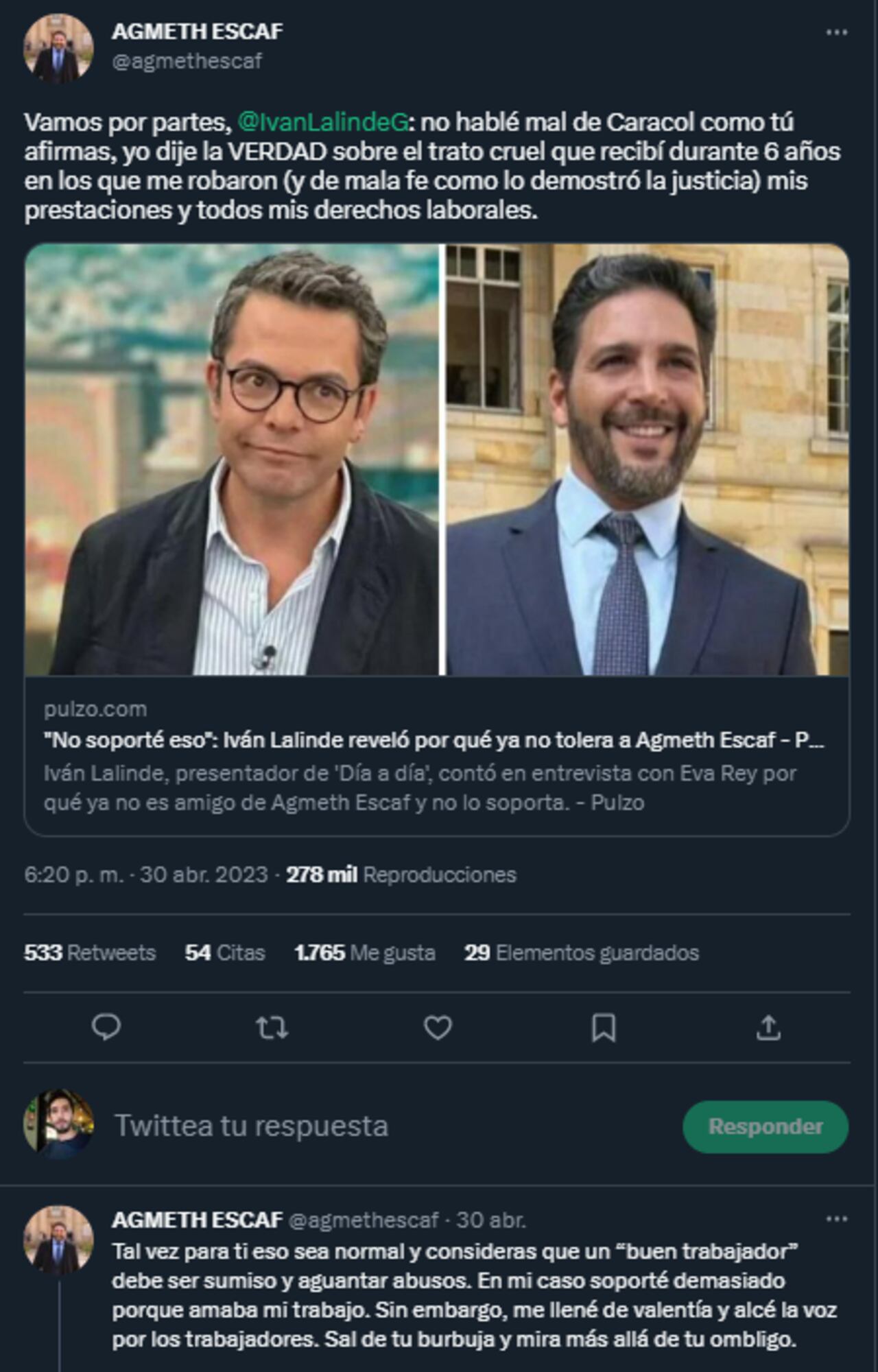Open the three-dot menu on the reply tweet

[836, 1219]
